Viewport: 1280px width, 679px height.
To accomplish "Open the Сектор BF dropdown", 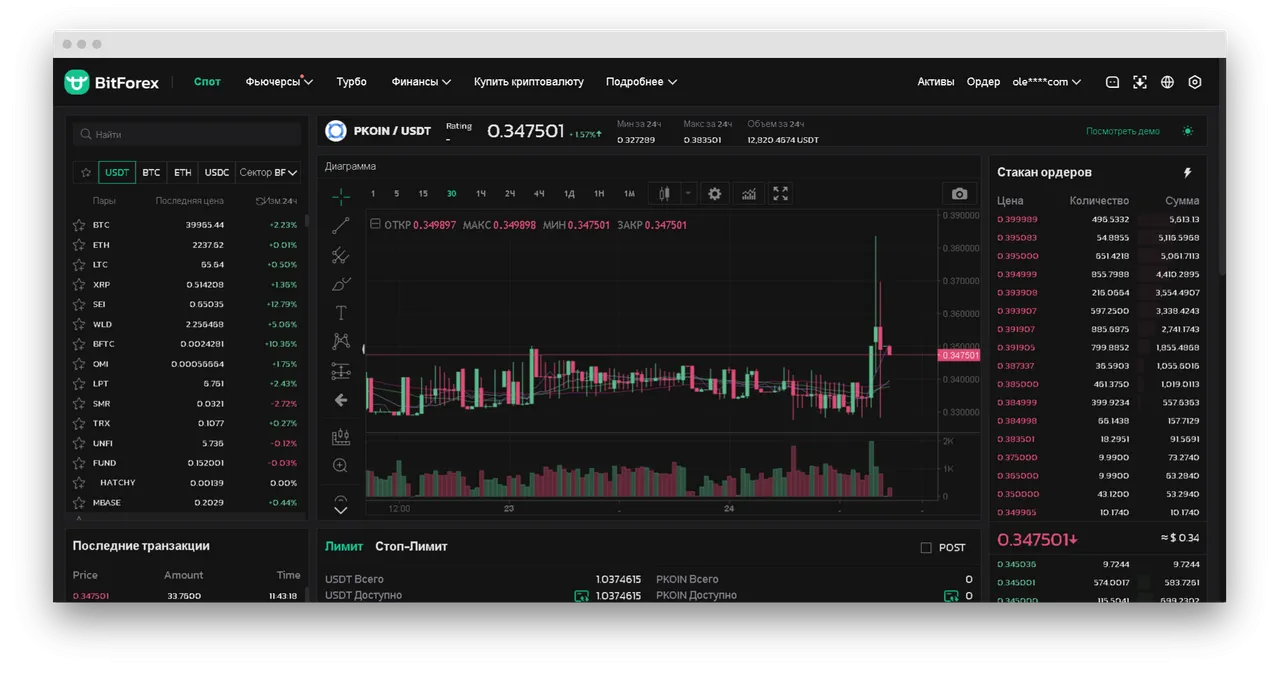I will coord(268,172).
